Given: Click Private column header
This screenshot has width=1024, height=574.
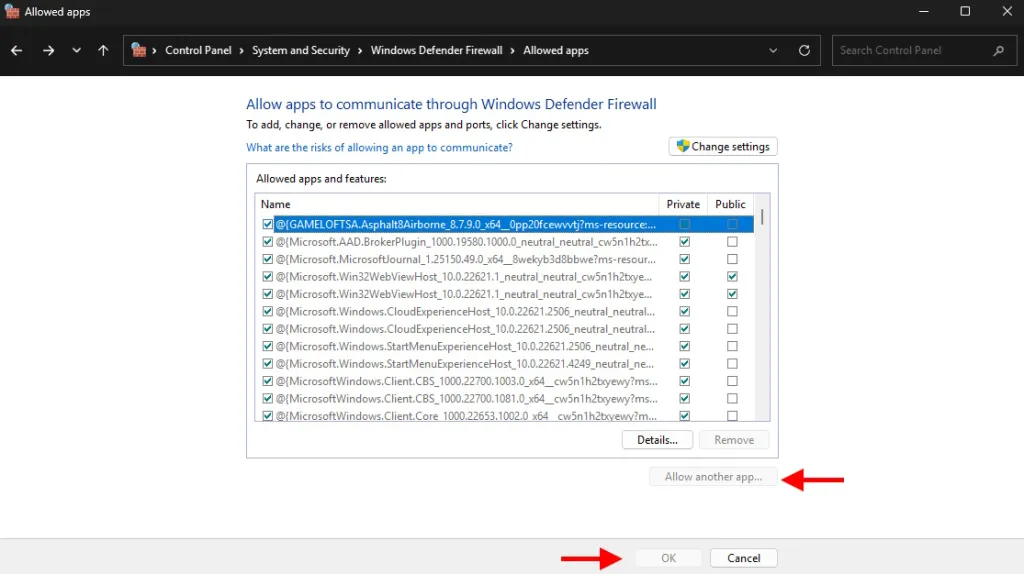Looking at the screenshot, I should point(683,204).
